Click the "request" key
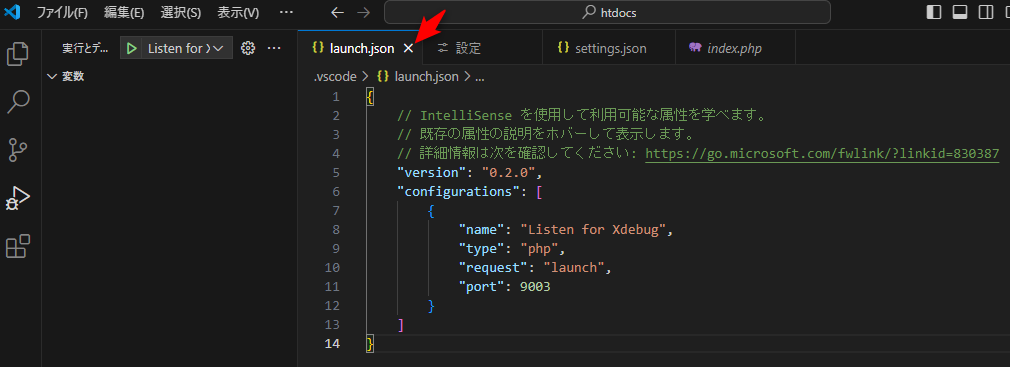The width and height of the screenshot is (1010, 367). pos(492,267)
